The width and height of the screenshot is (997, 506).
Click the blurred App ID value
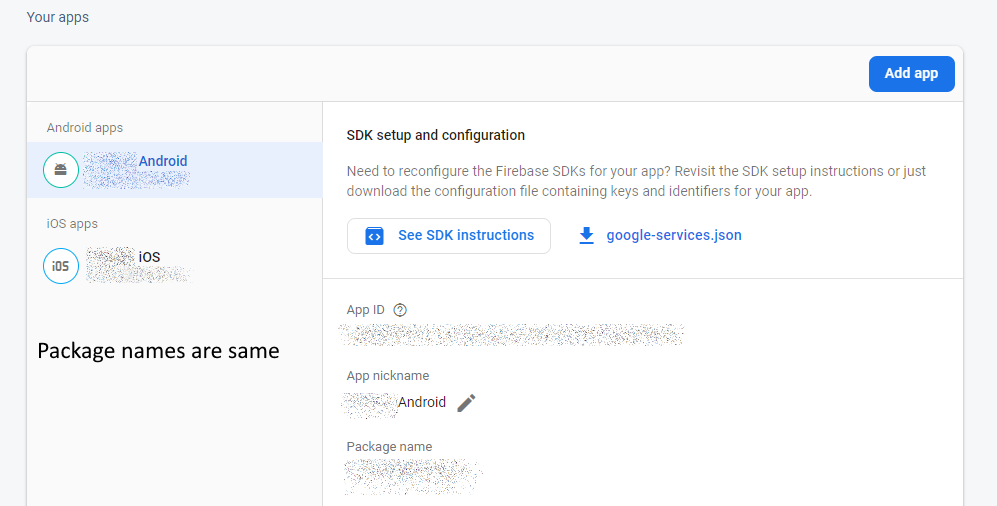(x=511, y=334)
